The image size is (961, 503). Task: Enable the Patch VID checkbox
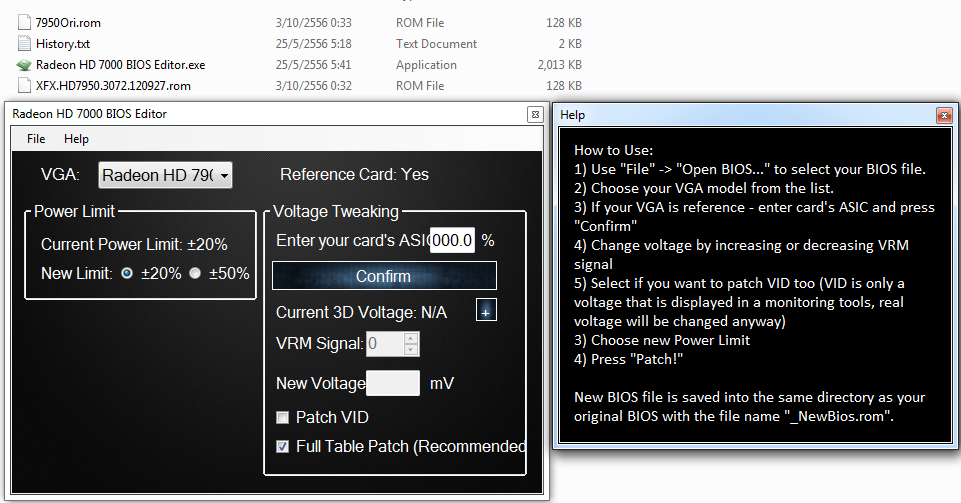tap(283, 417)
